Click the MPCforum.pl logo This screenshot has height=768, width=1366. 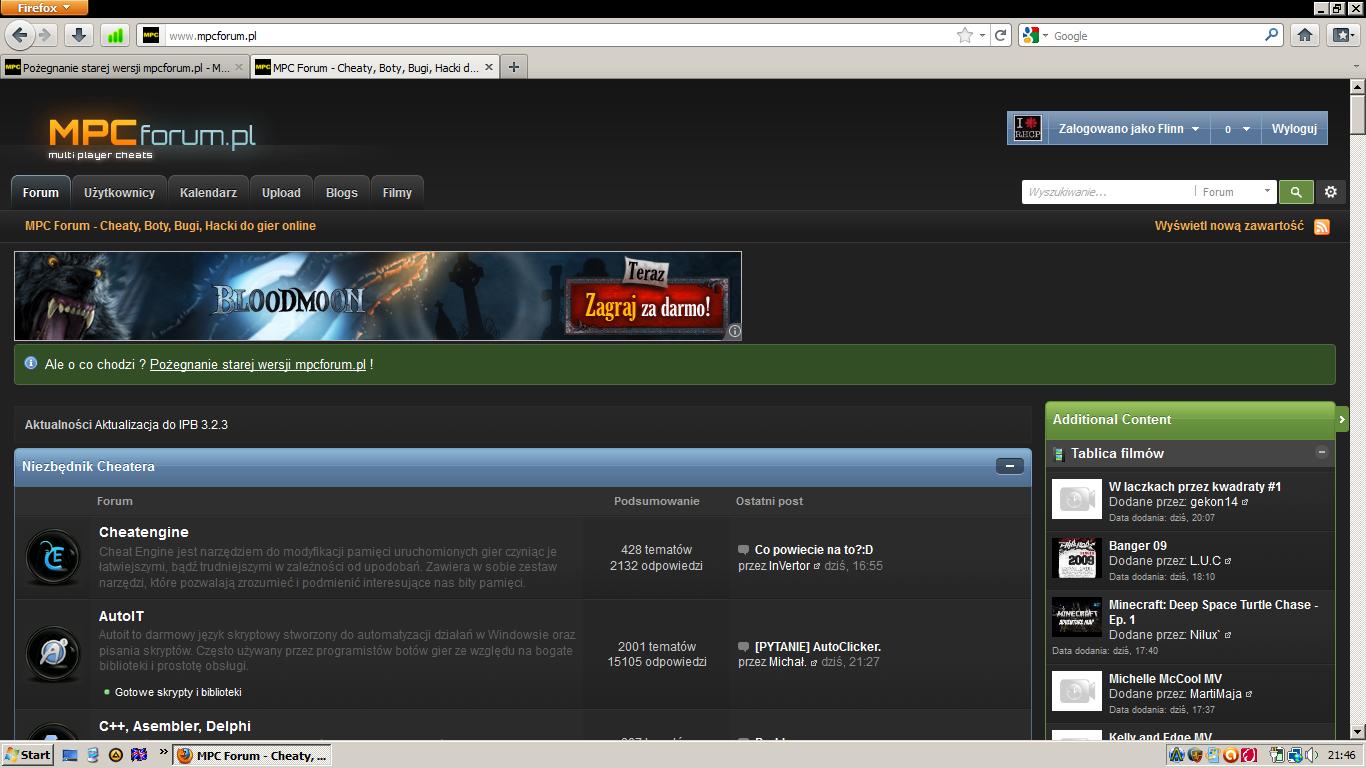(x=152, y=138)
